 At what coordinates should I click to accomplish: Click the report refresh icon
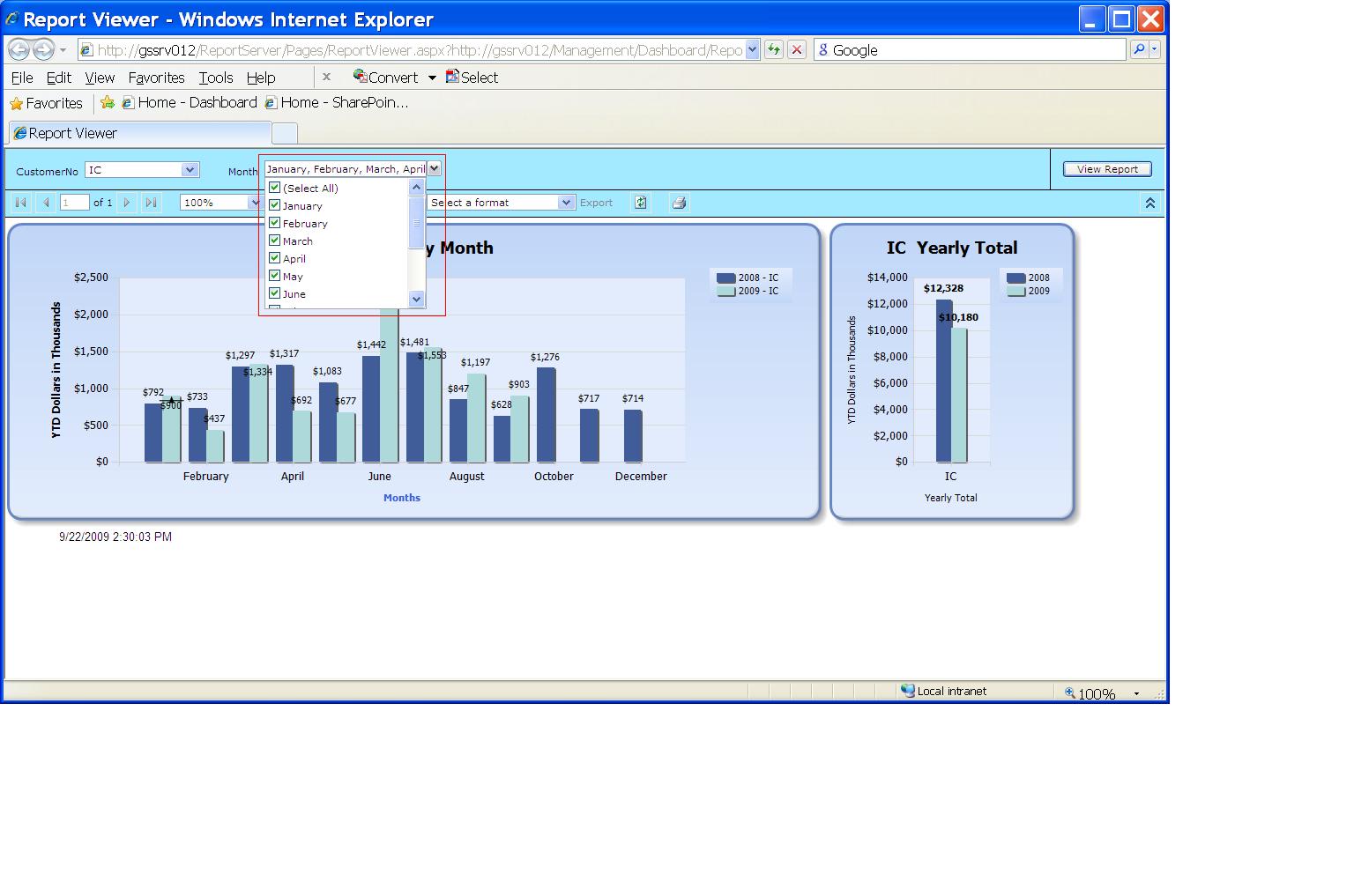pyautogui.click(x=641, y=203)
